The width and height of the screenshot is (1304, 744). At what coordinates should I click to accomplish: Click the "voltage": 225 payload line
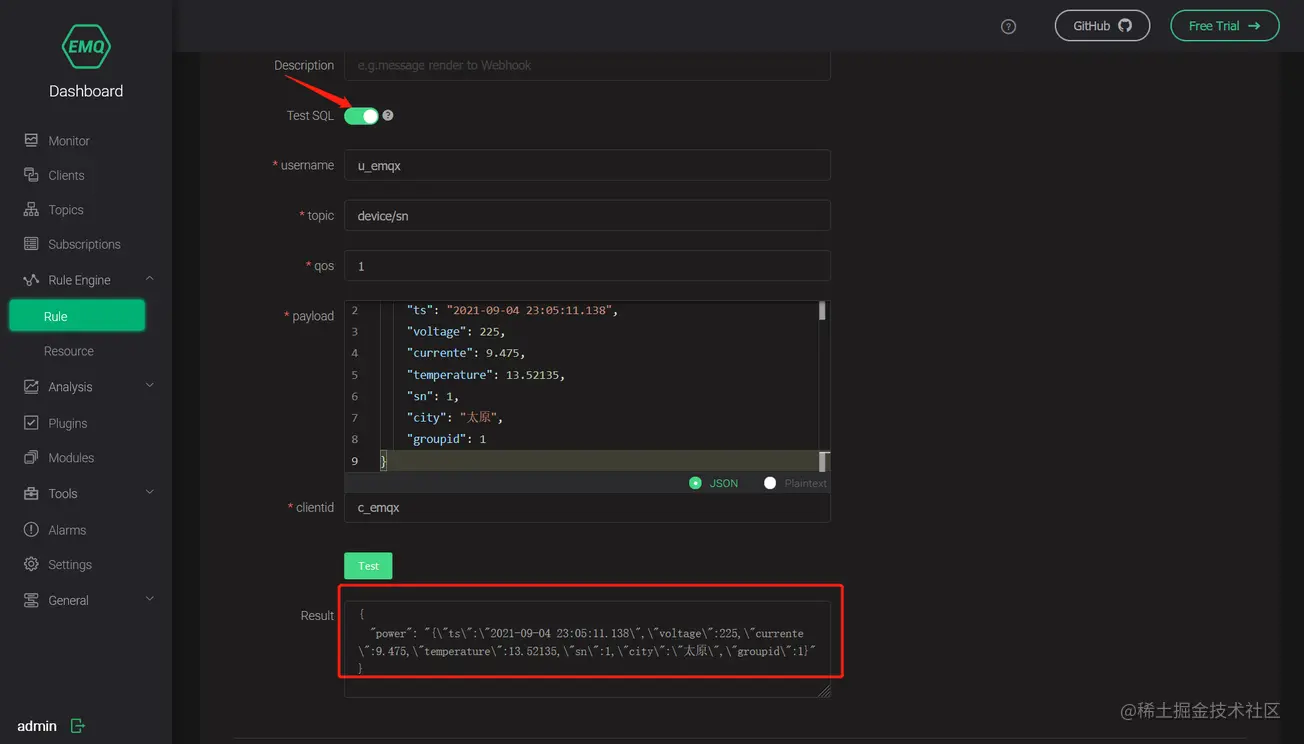coord(456,332)
